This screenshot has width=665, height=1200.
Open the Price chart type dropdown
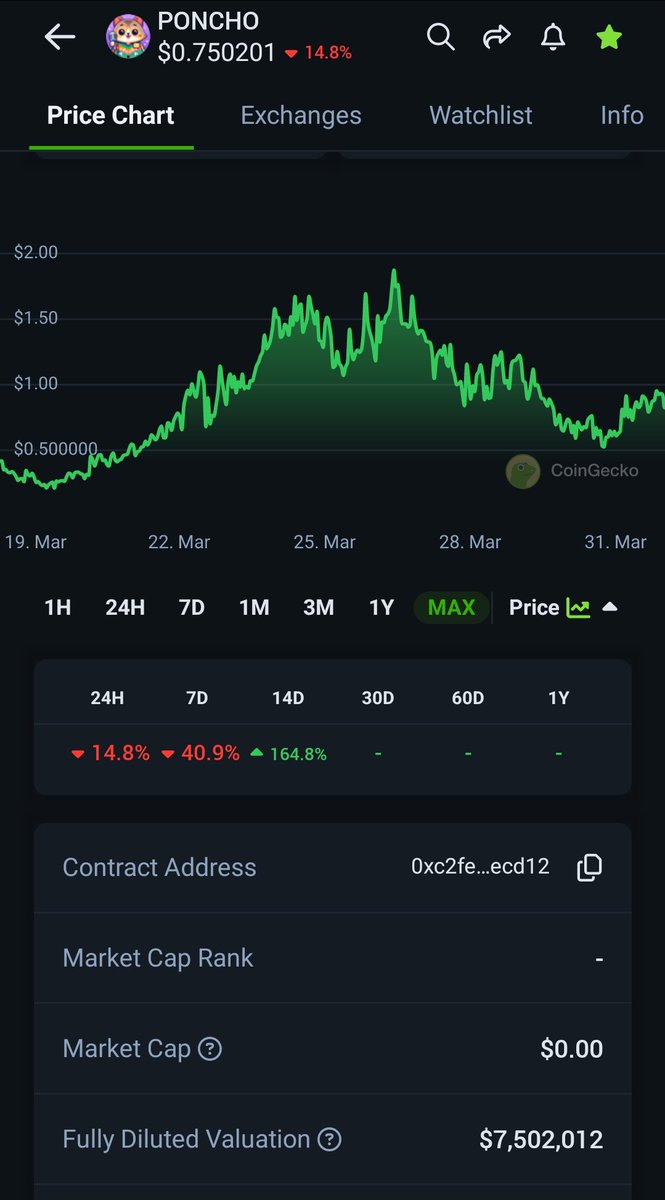pyautogui.click(x=562, y=607)
